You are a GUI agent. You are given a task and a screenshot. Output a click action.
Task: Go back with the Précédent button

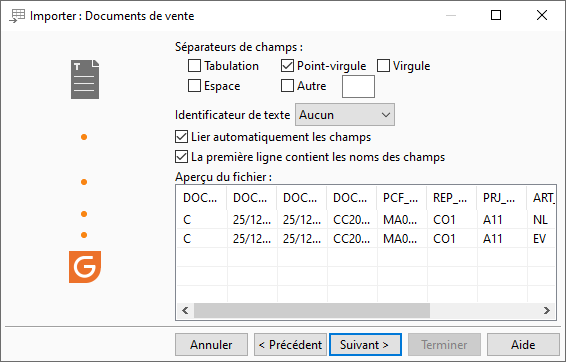pos(290,345)
